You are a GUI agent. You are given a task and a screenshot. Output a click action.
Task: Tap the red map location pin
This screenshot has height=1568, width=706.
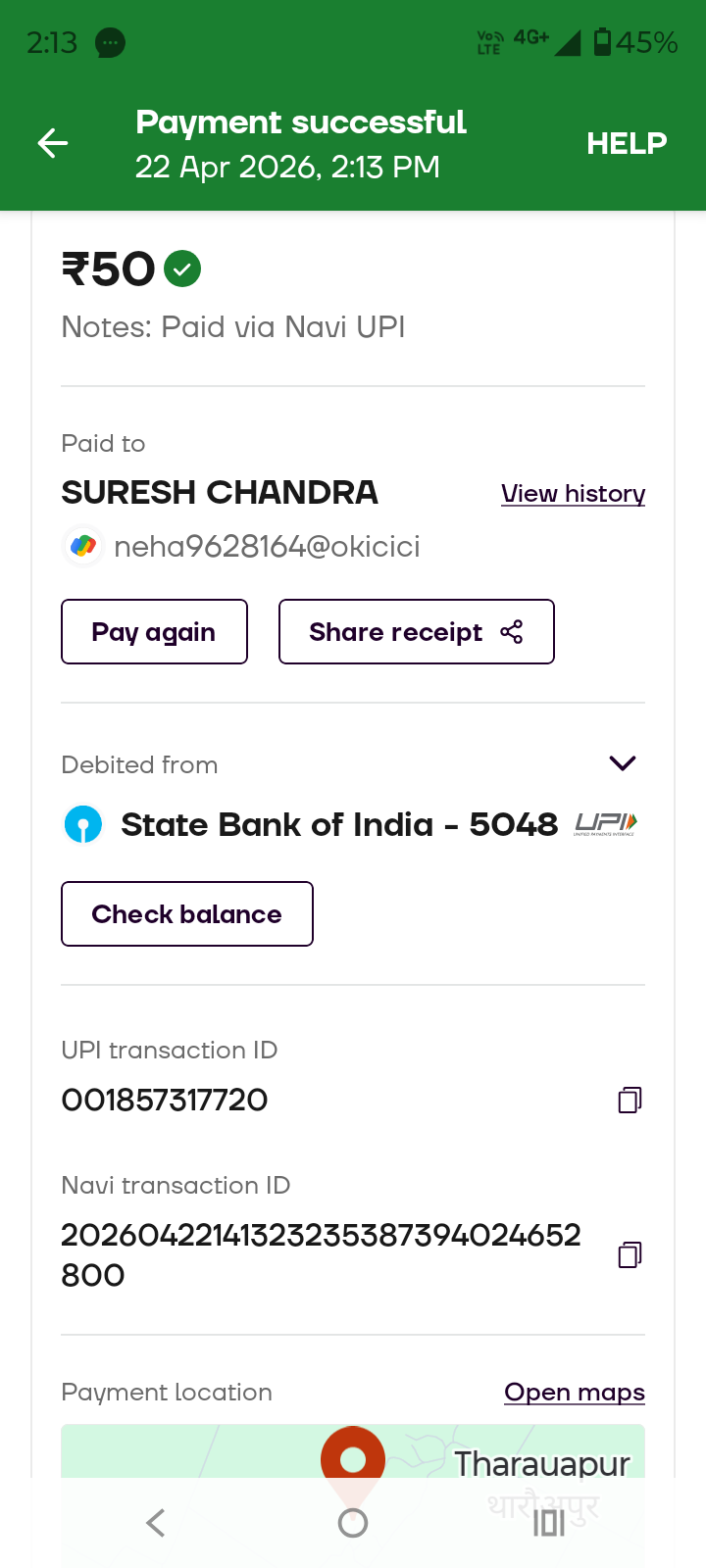click(x=353, y=1457)
